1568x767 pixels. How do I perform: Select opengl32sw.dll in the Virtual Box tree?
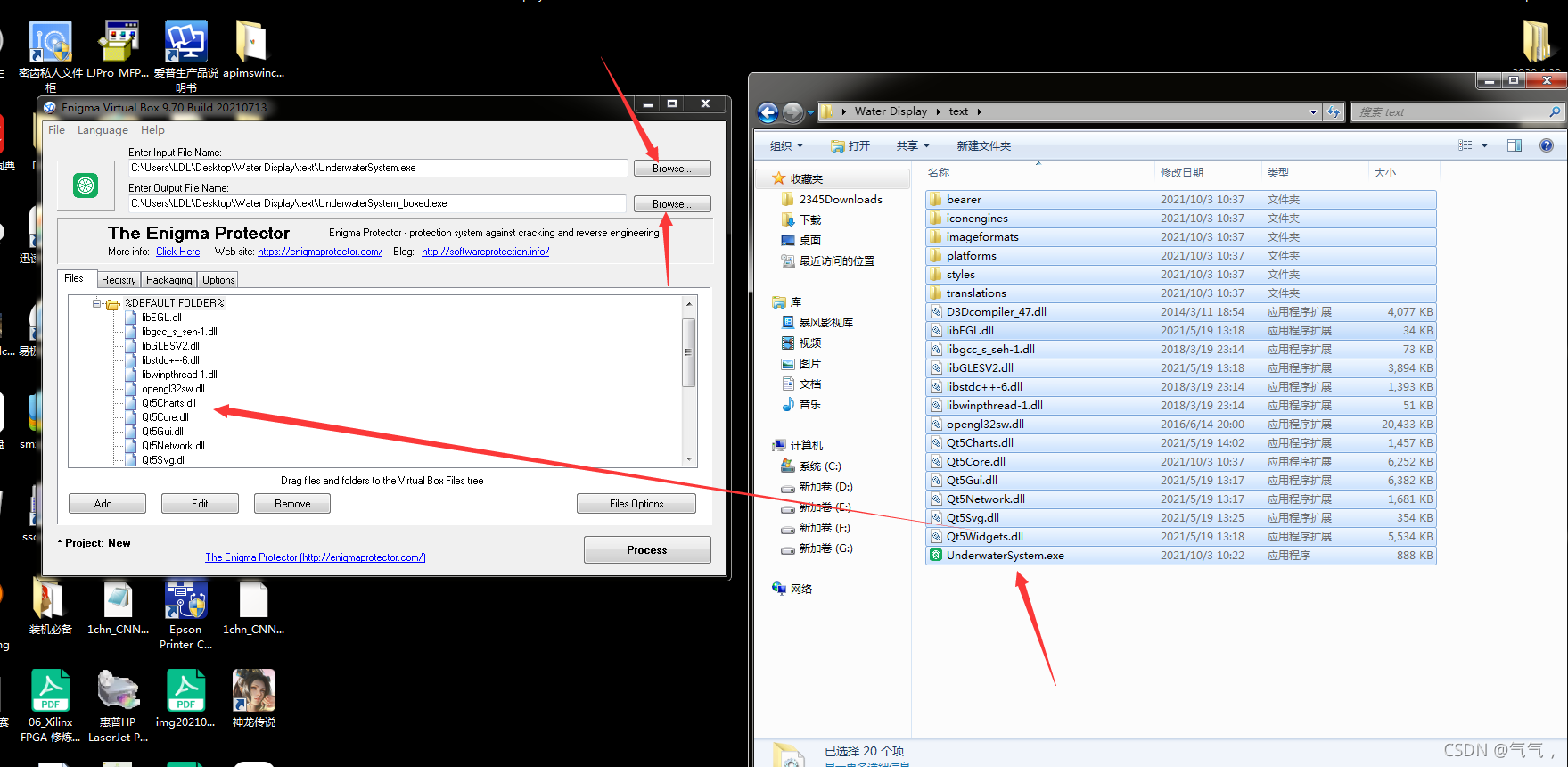[173, 389]
